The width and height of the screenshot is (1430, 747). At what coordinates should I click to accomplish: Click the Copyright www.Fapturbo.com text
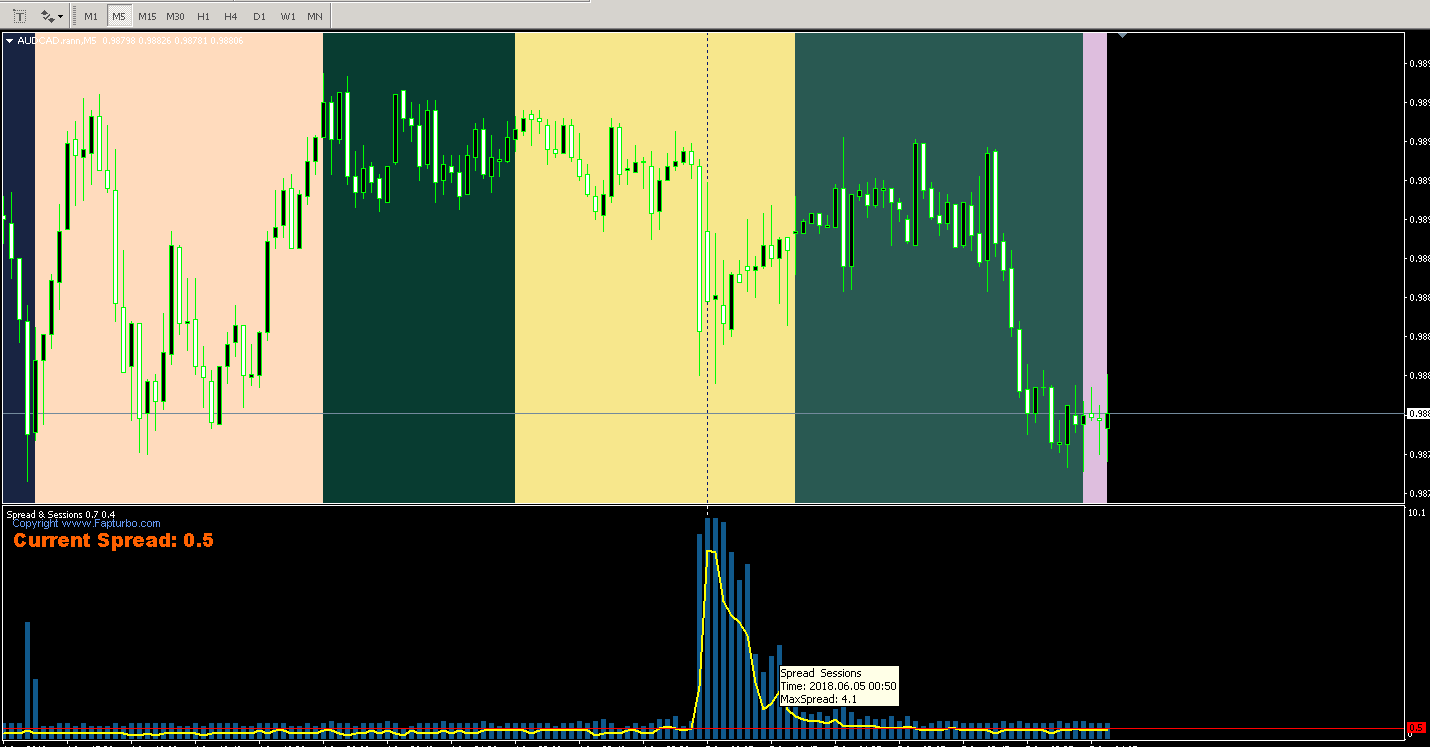pyautogui.click(x=86, y=523)
